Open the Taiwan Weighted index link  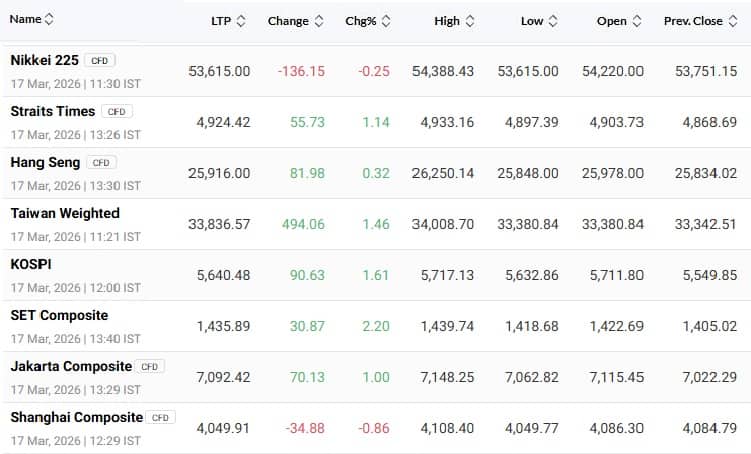65,213
